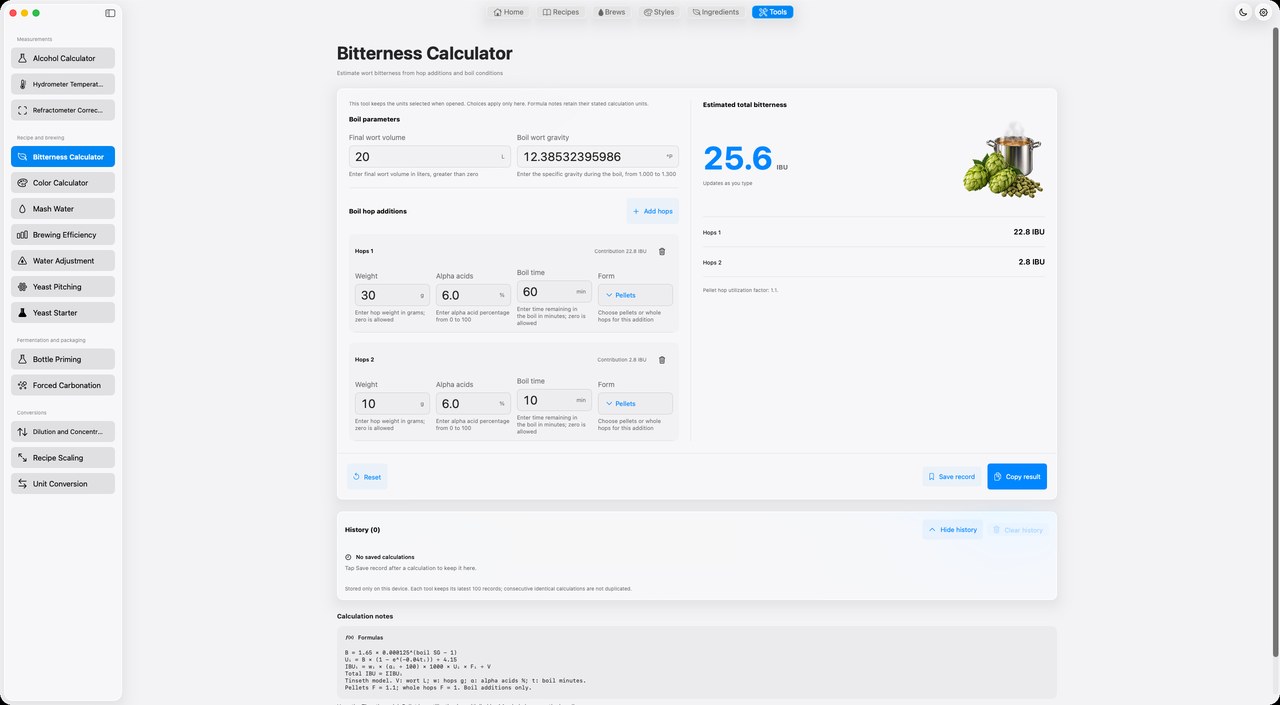Screen dimensions: 1280x705
Task: Click the Final wort volume field
Action: (430, 157)
